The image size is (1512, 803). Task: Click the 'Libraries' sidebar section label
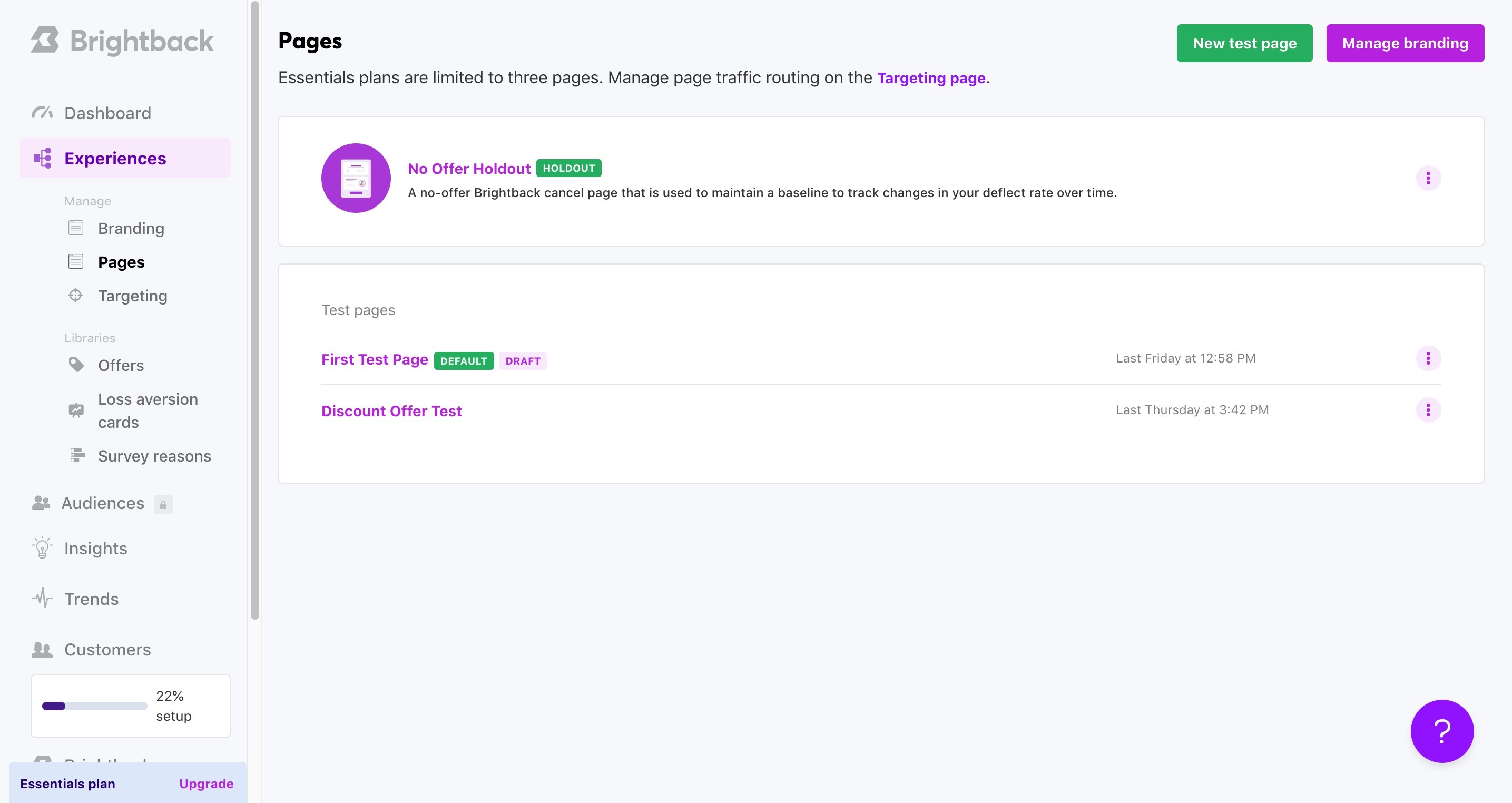[x=90, y=338]
